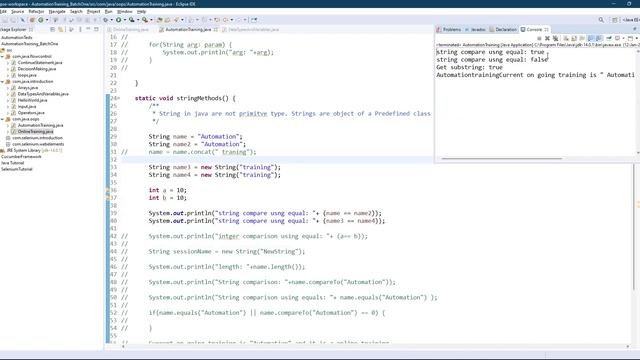Viewport: 640px width, 360px height.
Task: Open Package Explorer view menu
Action: coord(80,29)
